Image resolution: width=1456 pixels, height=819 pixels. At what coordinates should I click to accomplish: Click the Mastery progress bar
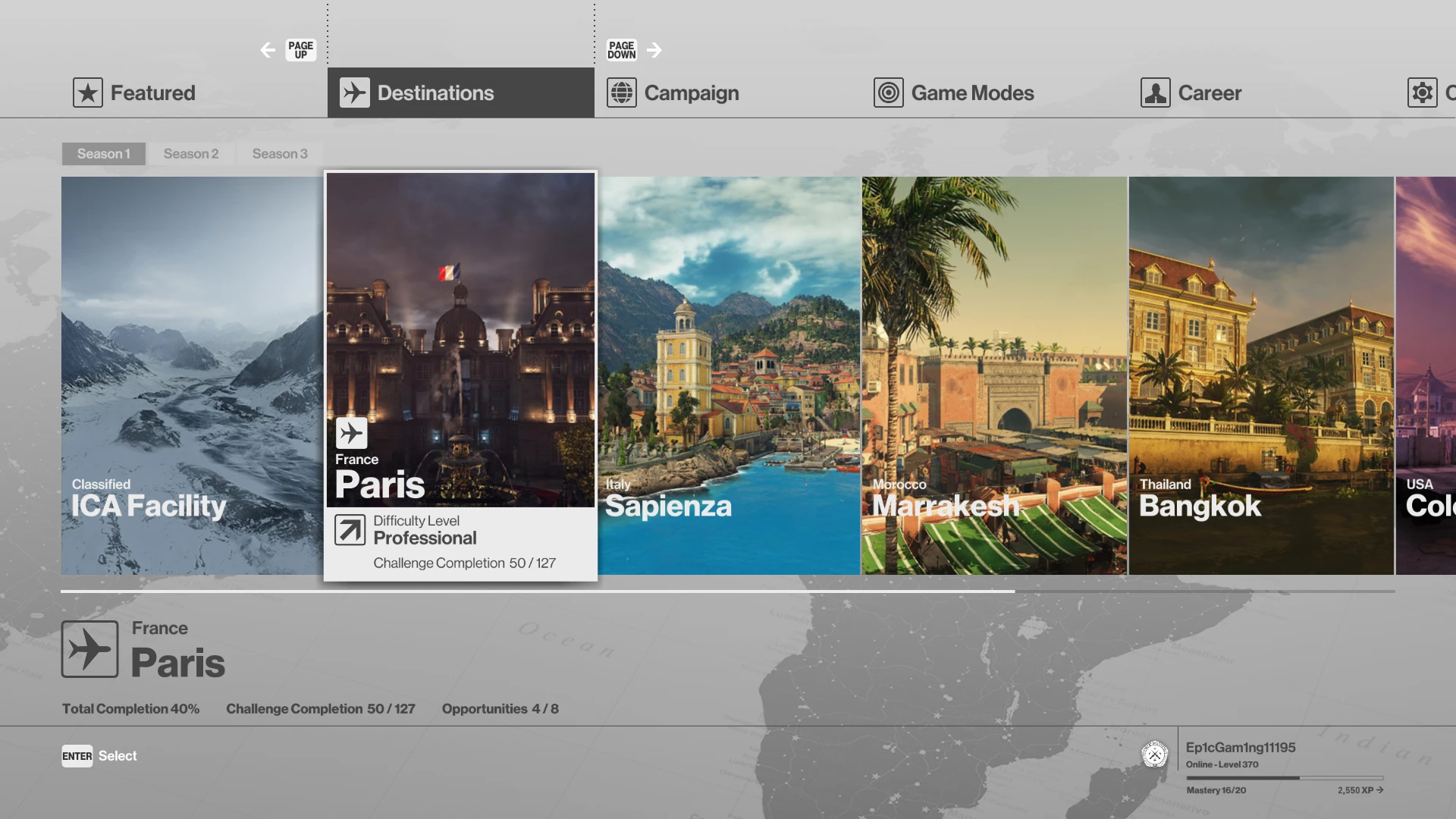click(x=1285, y=778)
